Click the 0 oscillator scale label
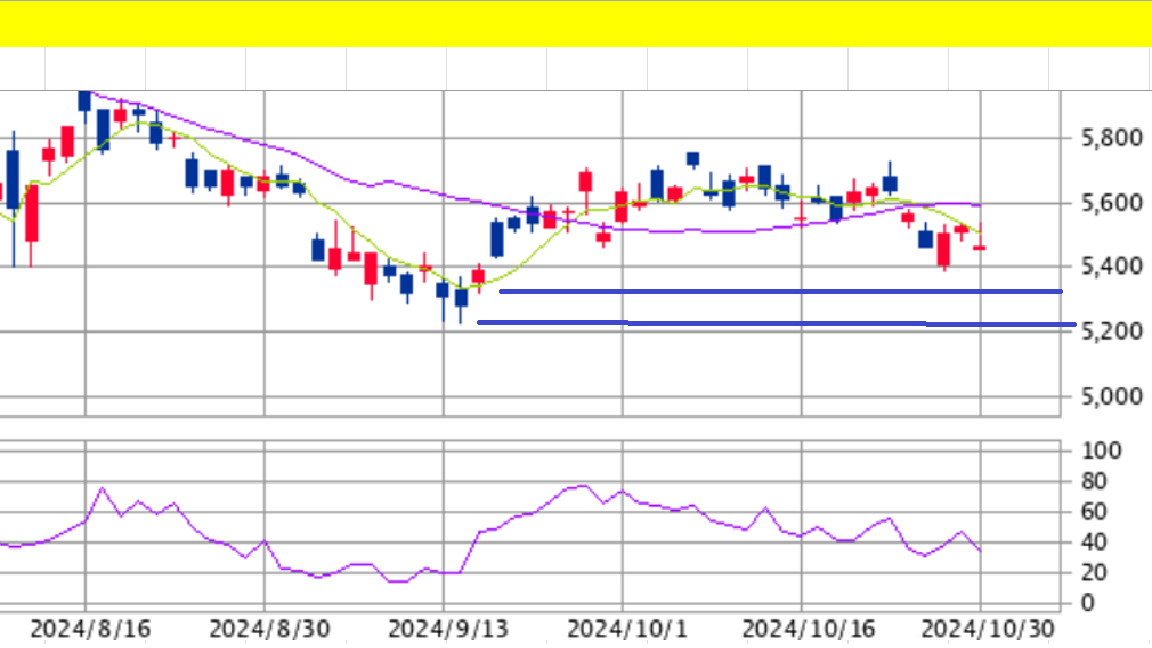The width and height of the screenshot is (1152, 648). [1087, 603]
